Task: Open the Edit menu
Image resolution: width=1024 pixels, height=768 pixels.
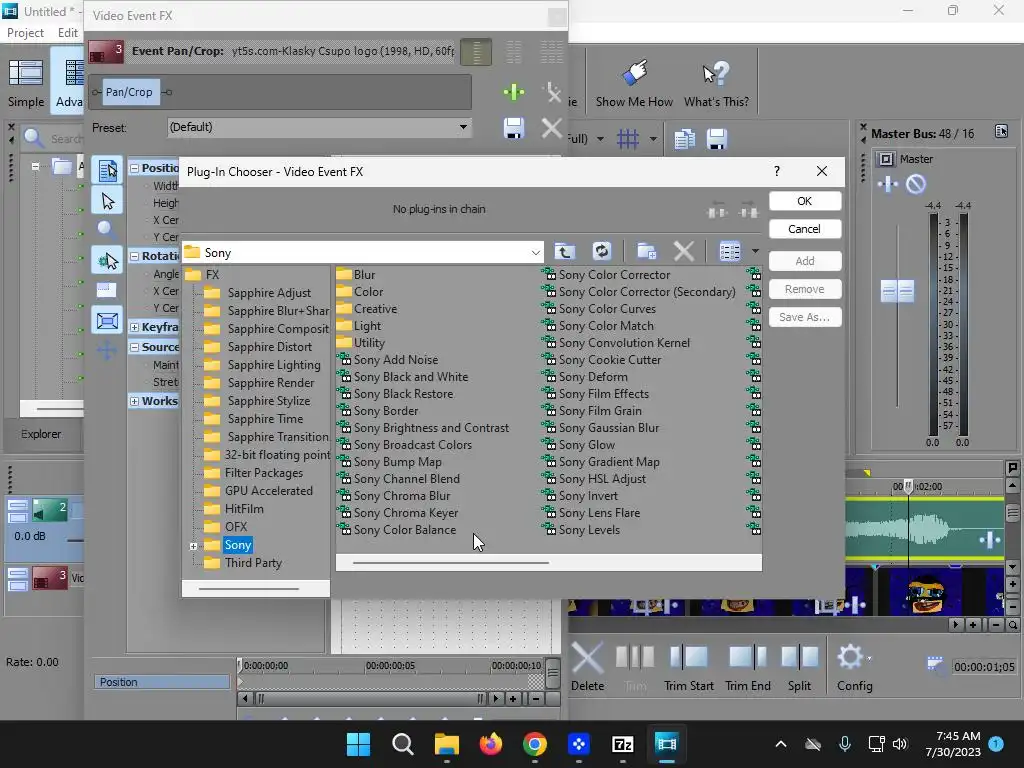Action: click(68, 33)
